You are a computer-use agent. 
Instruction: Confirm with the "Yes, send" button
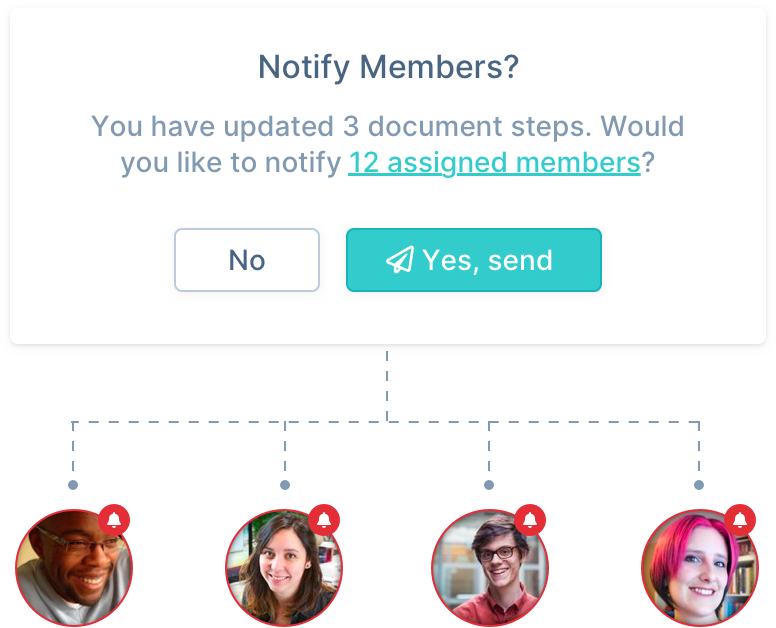pos(473,260)
